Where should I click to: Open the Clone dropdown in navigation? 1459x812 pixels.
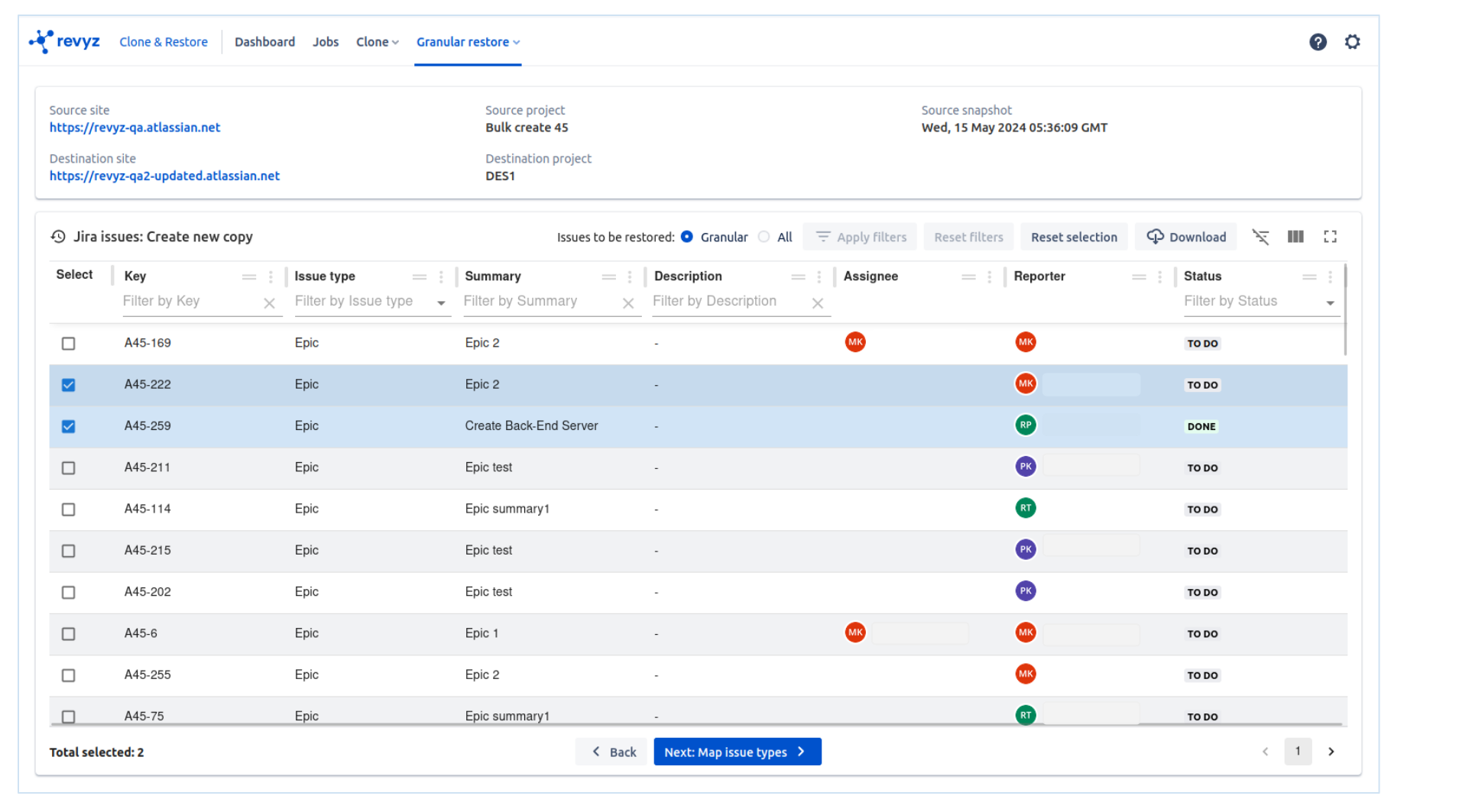[378, 42]
